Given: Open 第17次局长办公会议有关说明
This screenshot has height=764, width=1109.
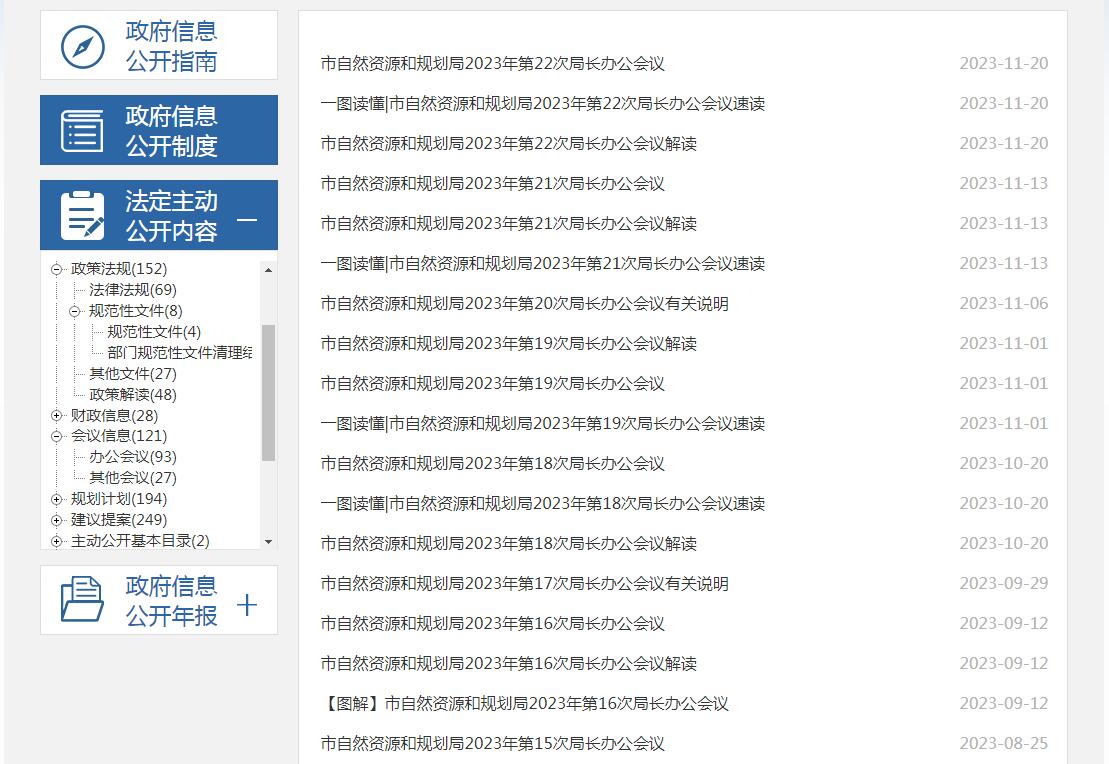Looking at the screenshot, I should 525,583.
